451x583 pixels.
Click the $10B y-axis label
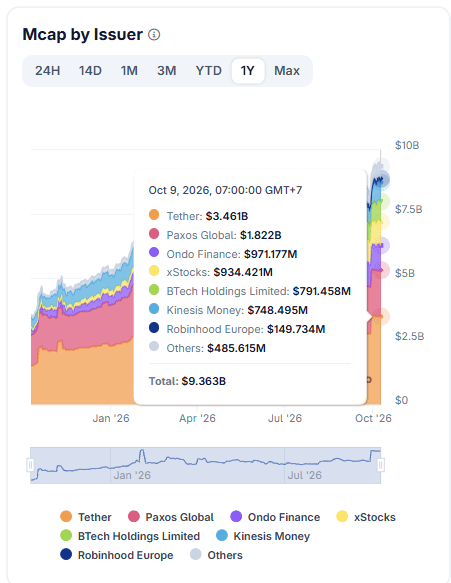pyautogui.click(x=407, y=145)
